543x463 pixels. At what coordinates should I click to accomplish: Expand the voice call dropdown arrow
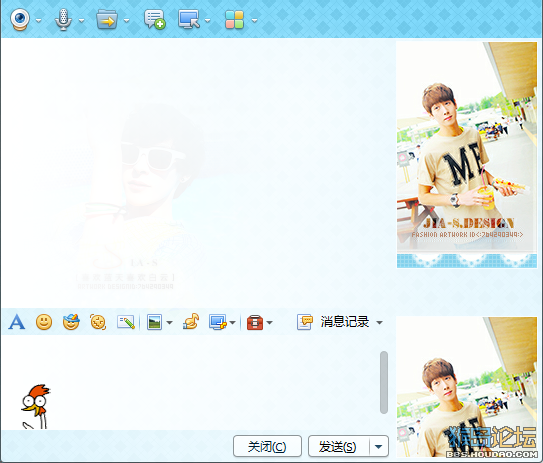coord(81,20)
